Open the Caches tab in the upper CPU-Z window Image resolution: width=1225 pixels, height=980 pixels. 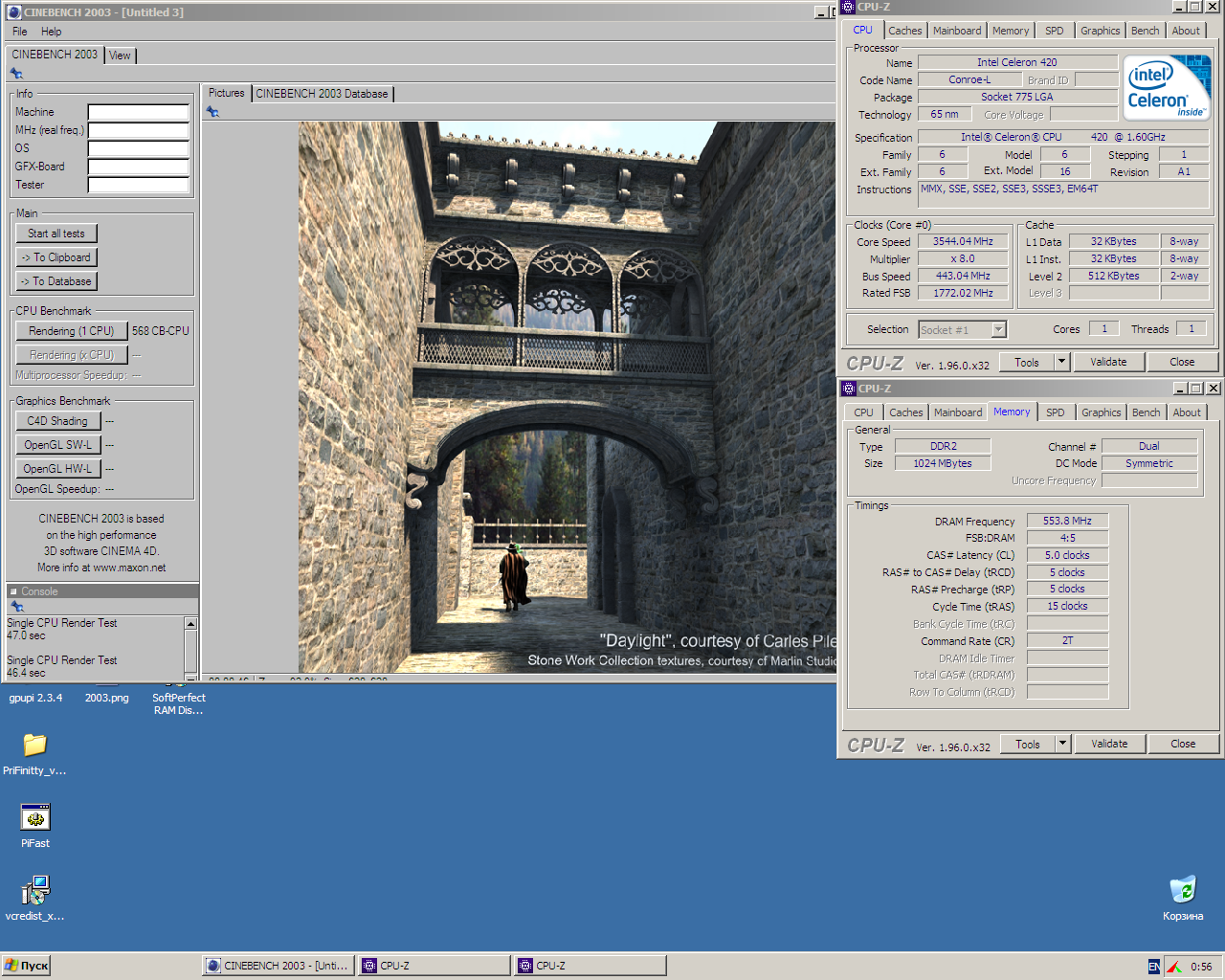905,31
